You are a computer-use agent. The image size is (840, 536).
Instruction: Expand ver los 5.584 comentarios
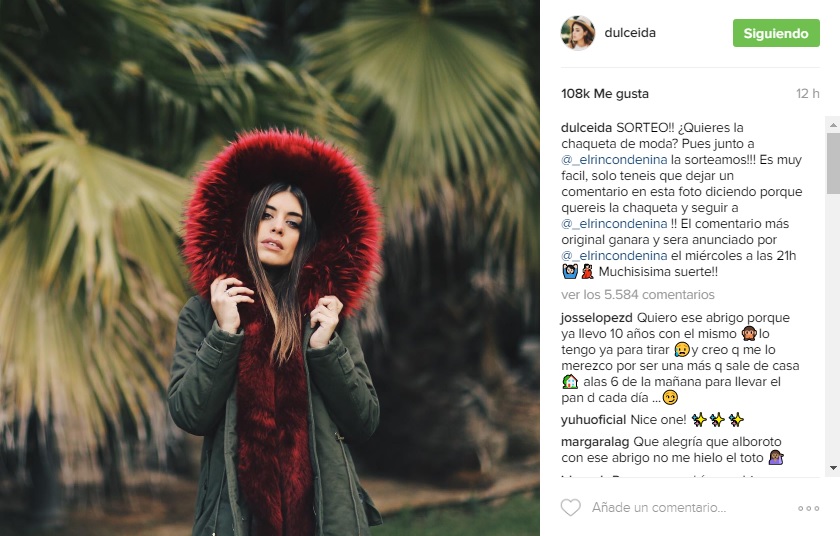click(x=638, y=295)
